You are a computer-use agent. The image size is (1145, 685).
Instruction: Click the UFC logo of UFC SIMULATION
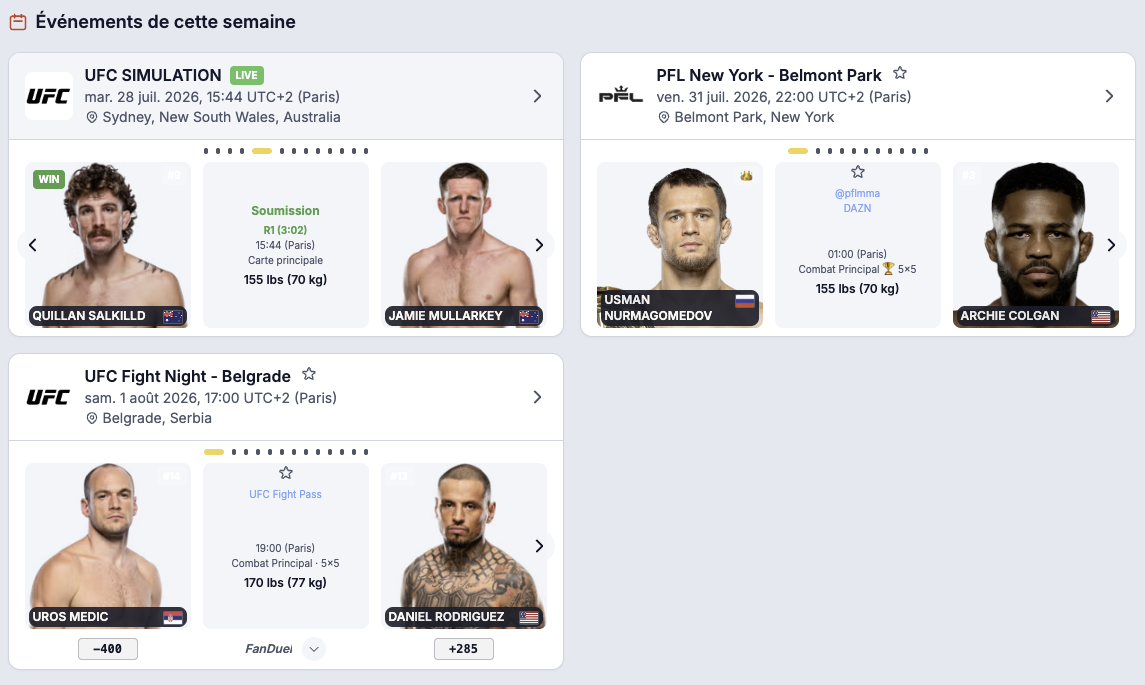[48, 96]
